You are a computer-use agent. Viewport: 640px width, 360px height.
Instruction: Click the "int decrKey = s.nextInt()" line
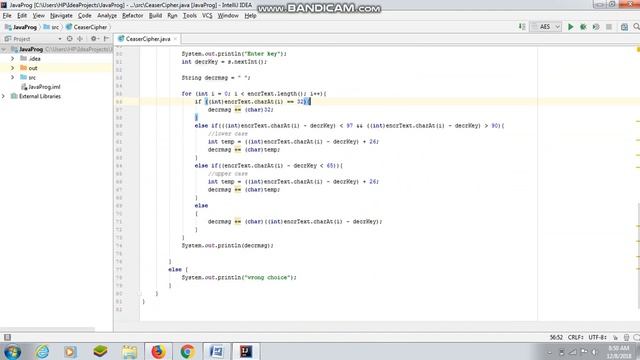pos(224,62)
